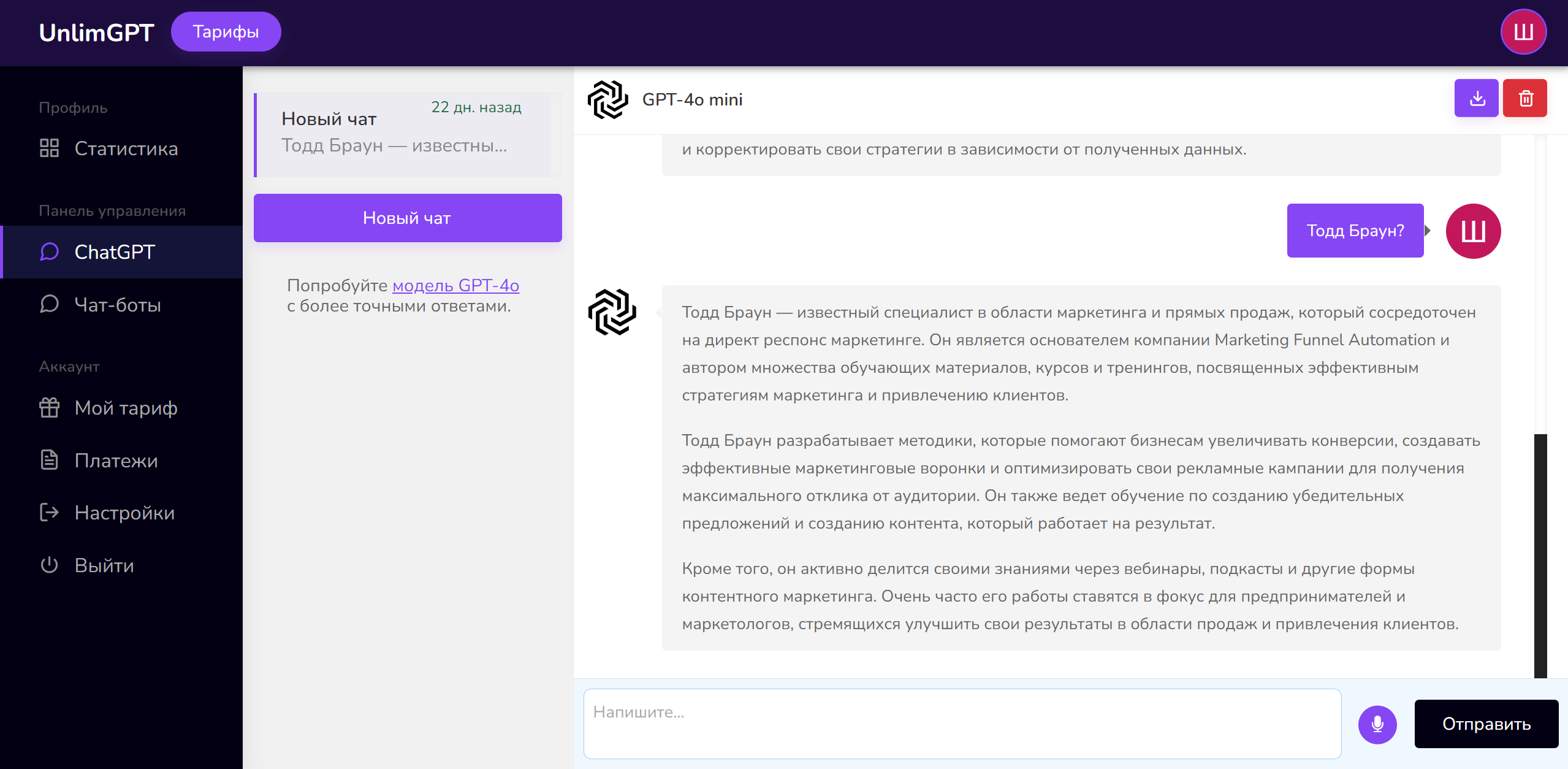Click the Платежи document icon
This screenshot has height=769, width=1568.
[49, 460]
